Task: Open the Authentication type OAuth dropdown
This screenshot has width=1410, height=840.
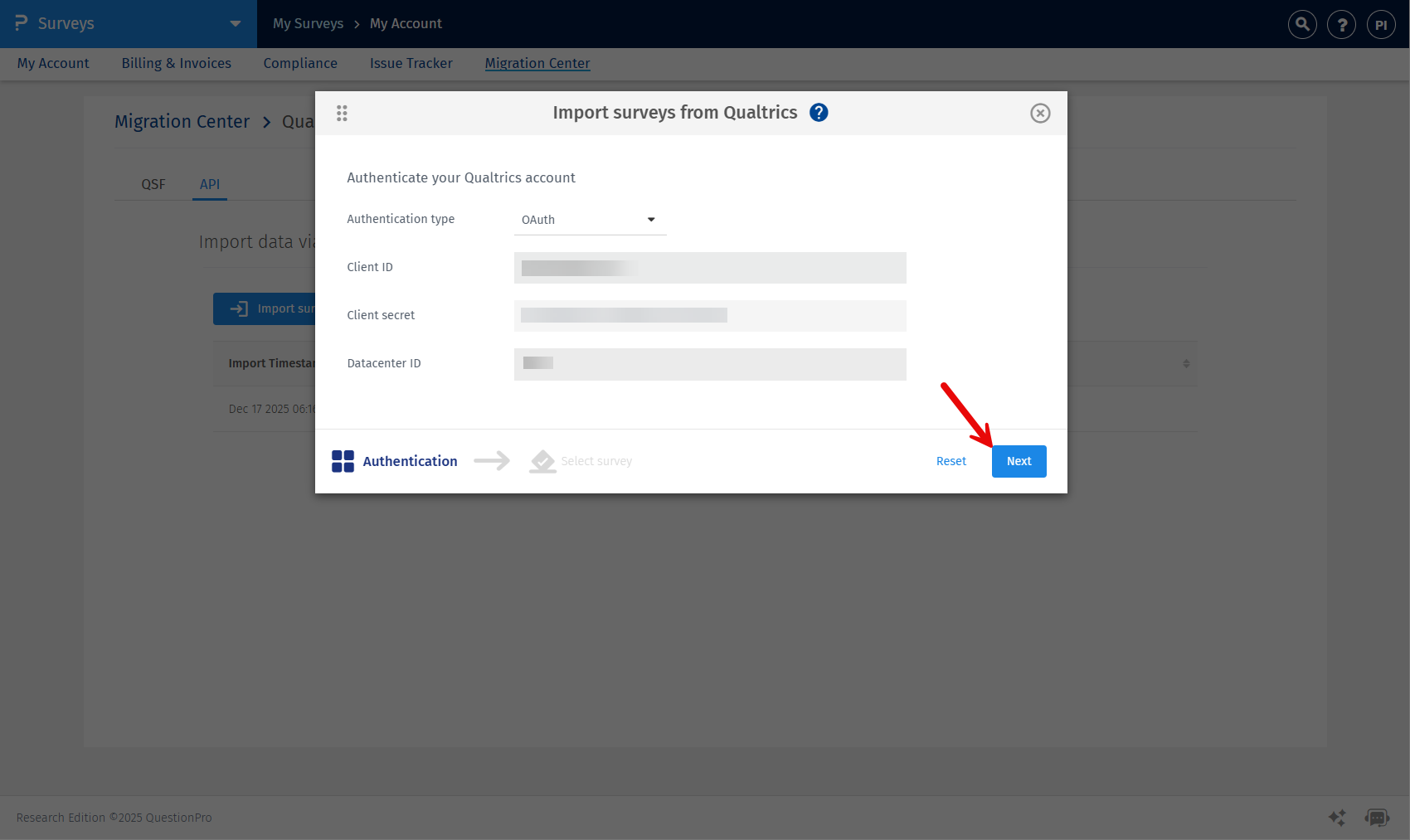Action: point(590,220)
